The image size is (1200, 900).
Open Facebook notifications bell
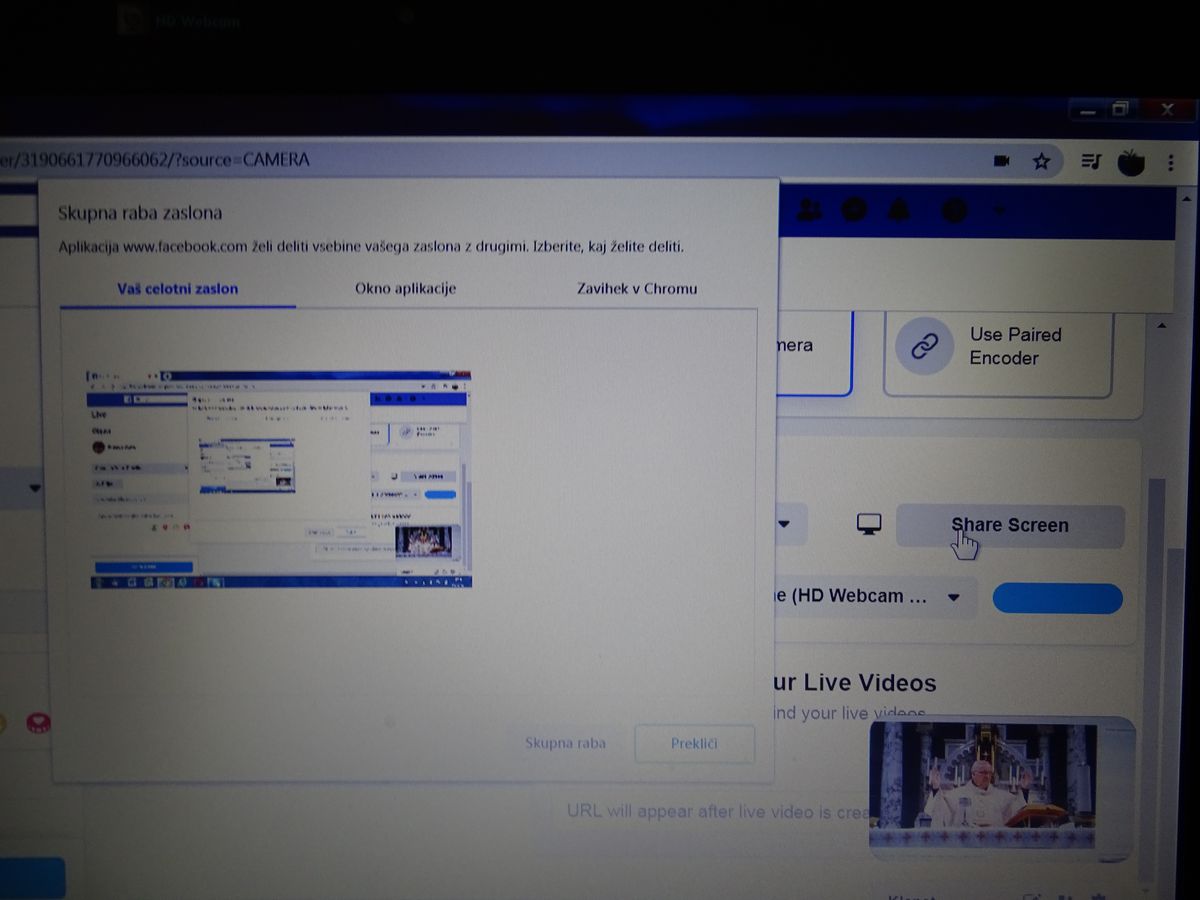tap(899, 210)
